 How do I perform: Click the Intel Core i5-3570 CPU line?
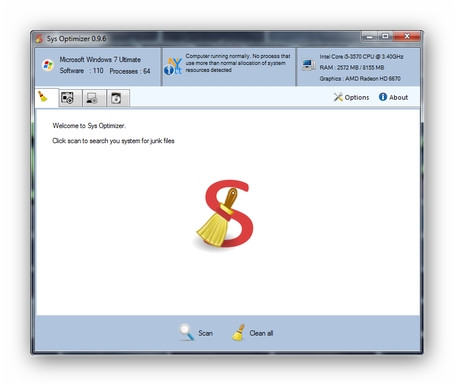pos(361,57)
